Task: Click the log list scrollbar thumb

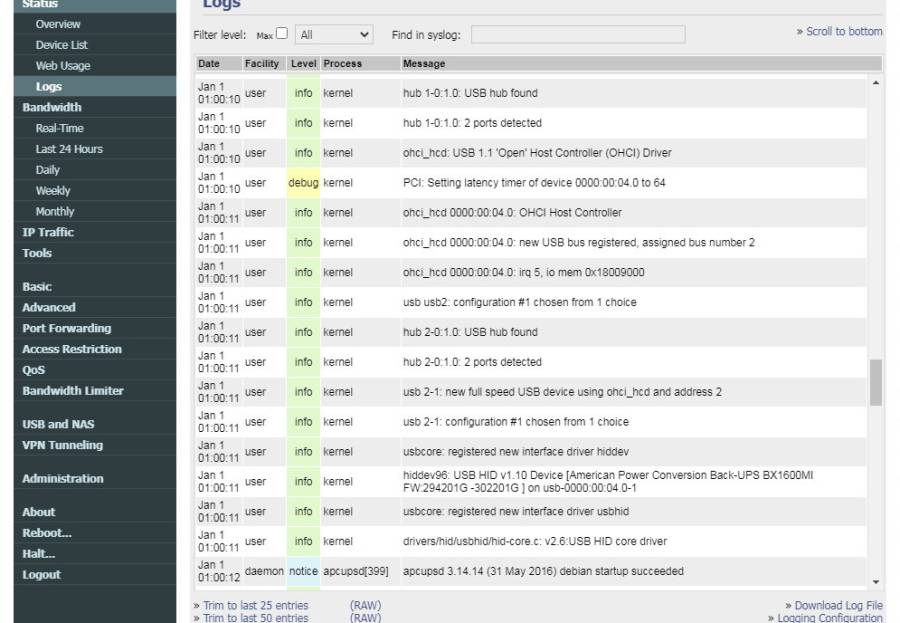Action: click(876, 382)
